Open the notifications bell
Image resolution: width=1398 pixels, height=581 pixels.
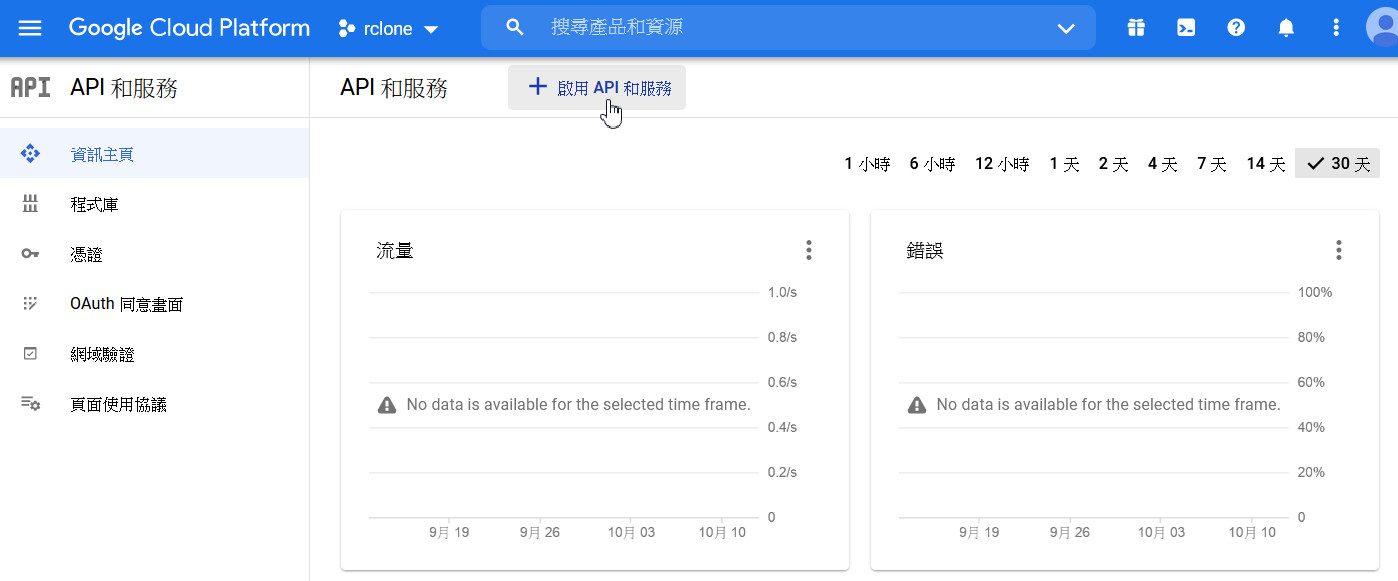click(x=1286, y=28)
